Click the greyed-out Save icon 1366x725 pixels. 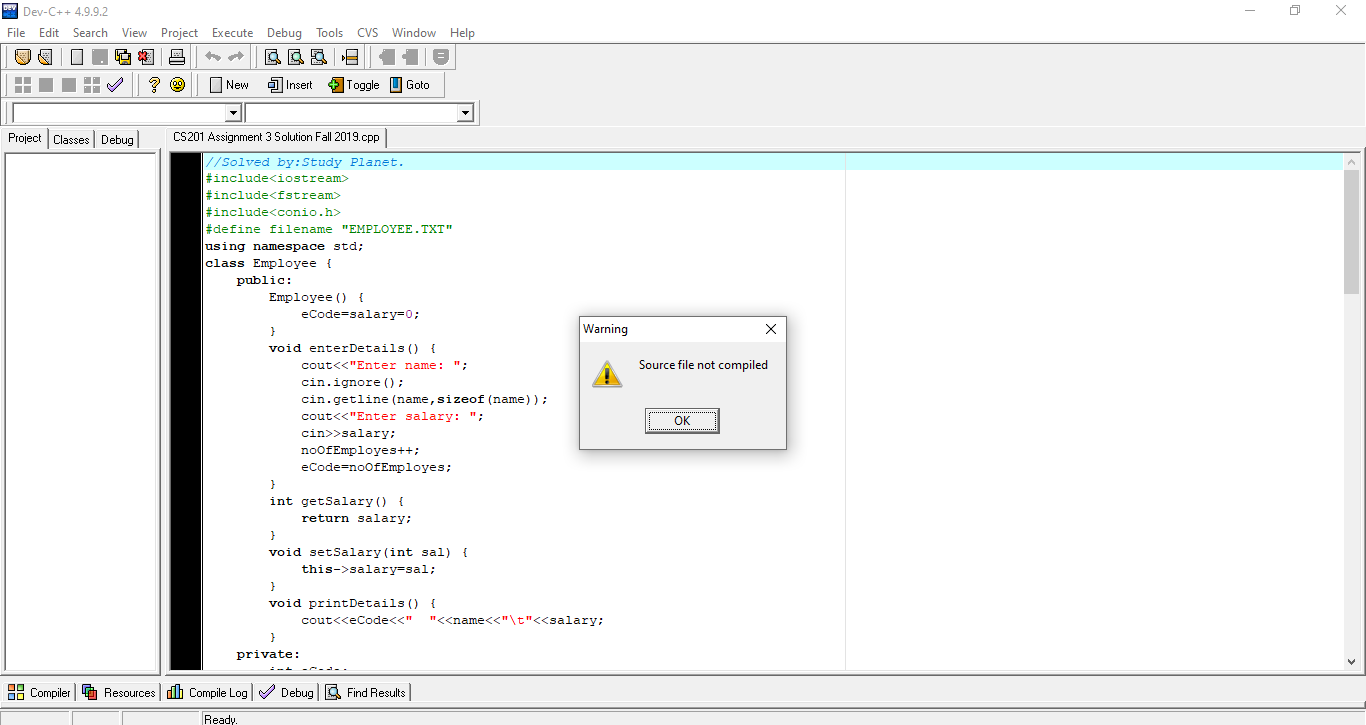tap(100, 57)
